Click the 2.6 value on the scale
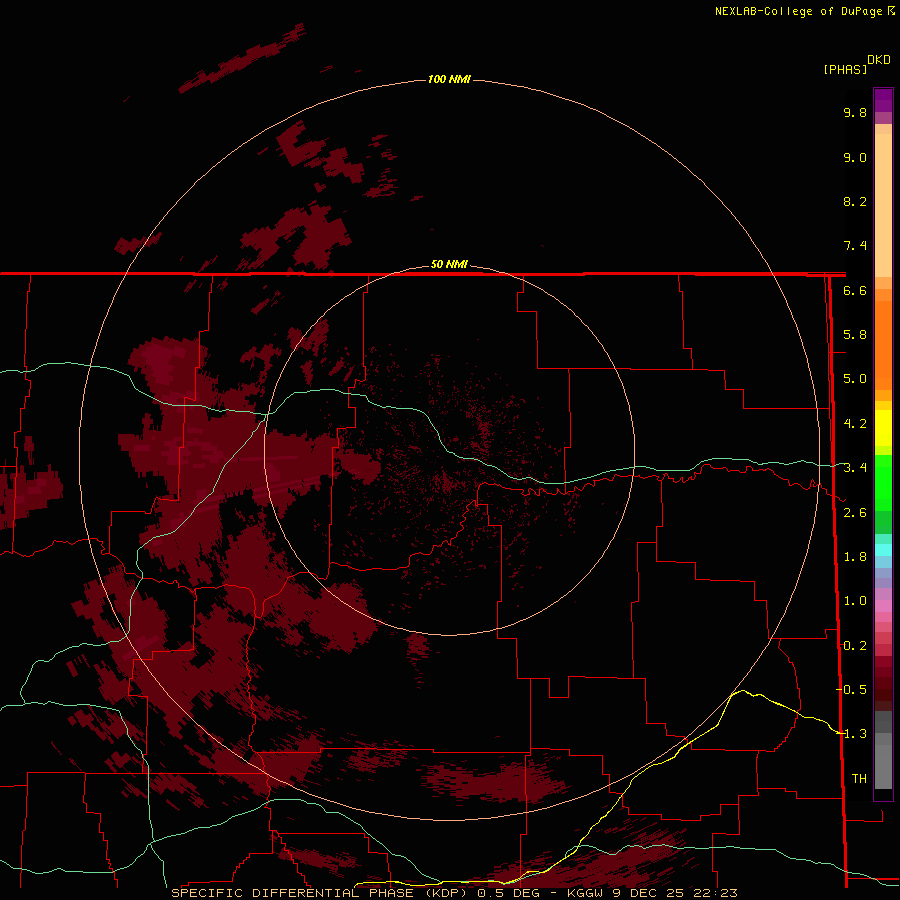 click(855, 513)
